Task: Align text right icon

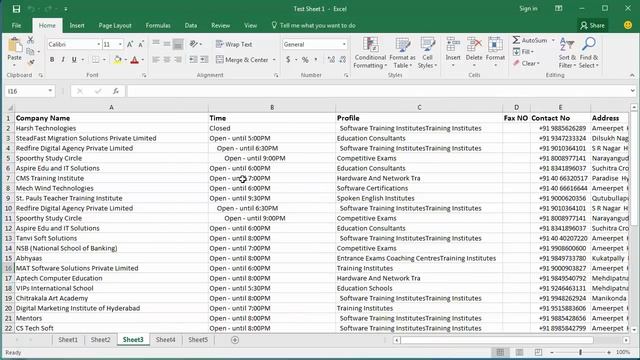Action: (178, 60)
